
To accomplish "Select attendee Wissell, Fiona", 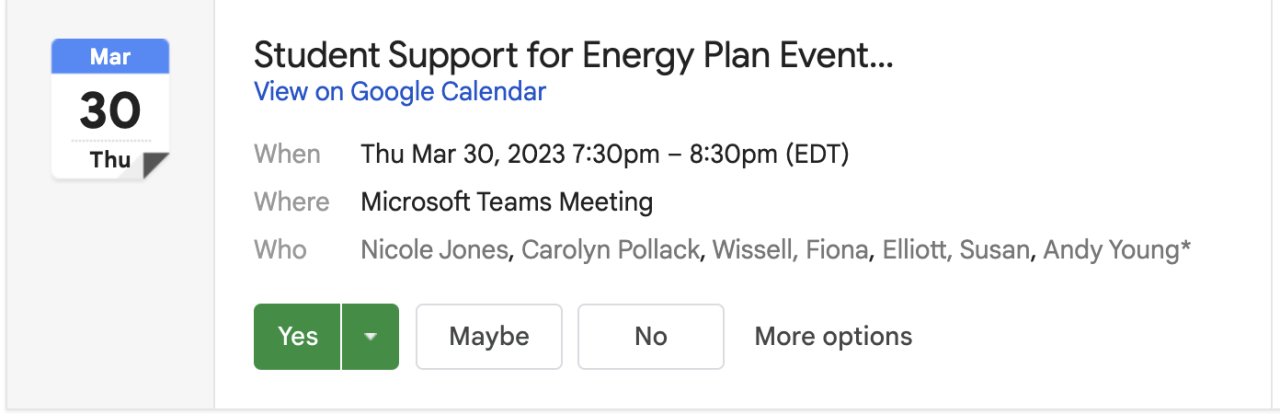I will (x=790, y=250).
